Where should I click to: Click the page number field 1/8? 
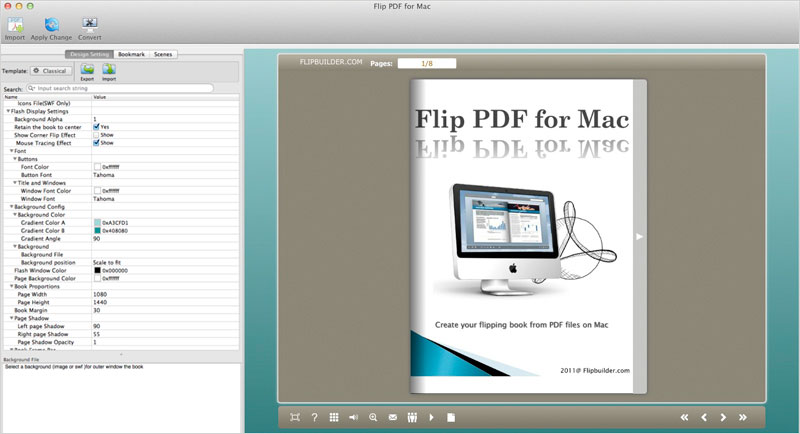point(427,63)
